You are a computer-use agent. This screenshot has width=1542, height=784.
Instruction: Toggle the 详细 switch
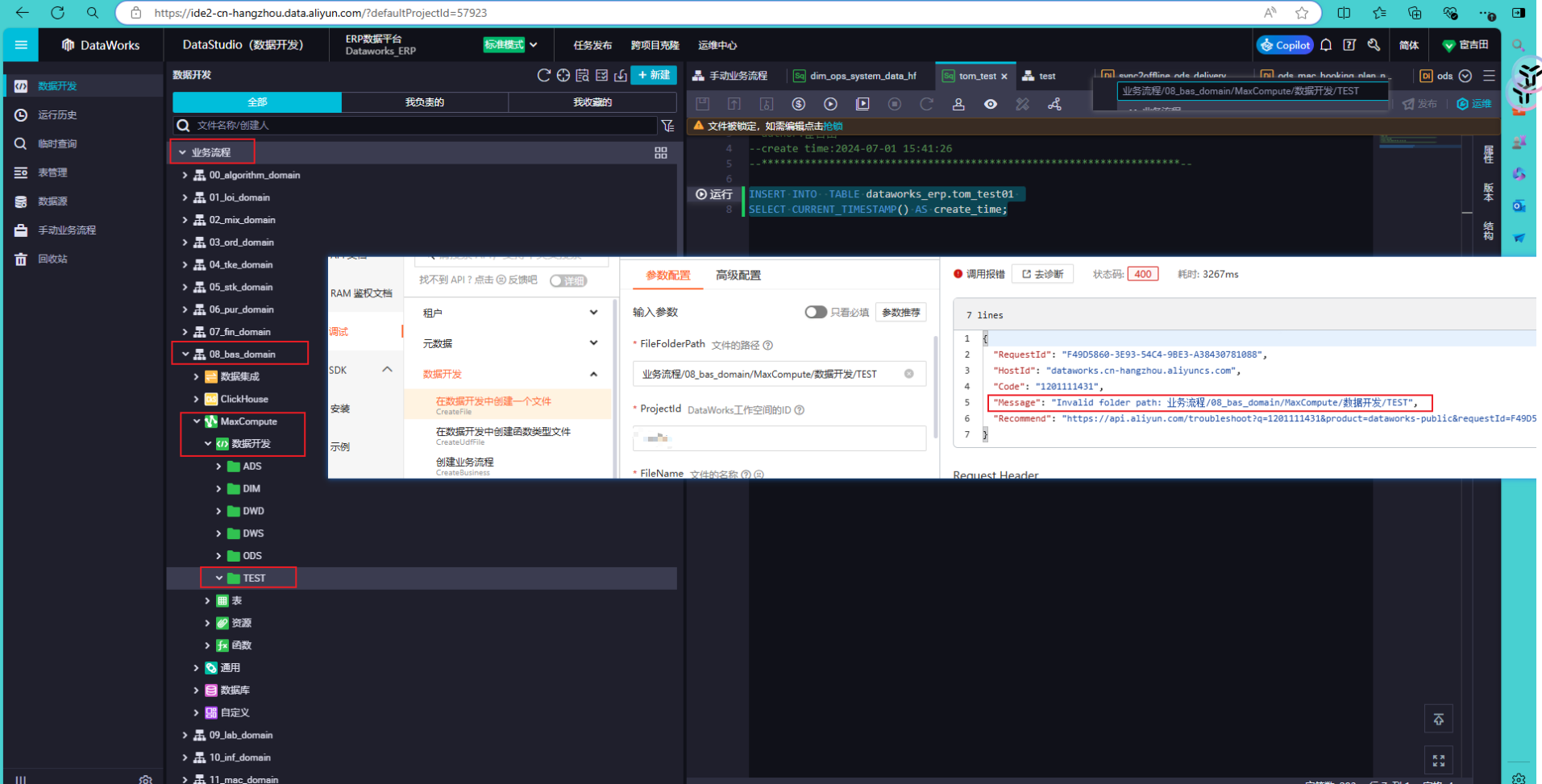coord(568,280)
